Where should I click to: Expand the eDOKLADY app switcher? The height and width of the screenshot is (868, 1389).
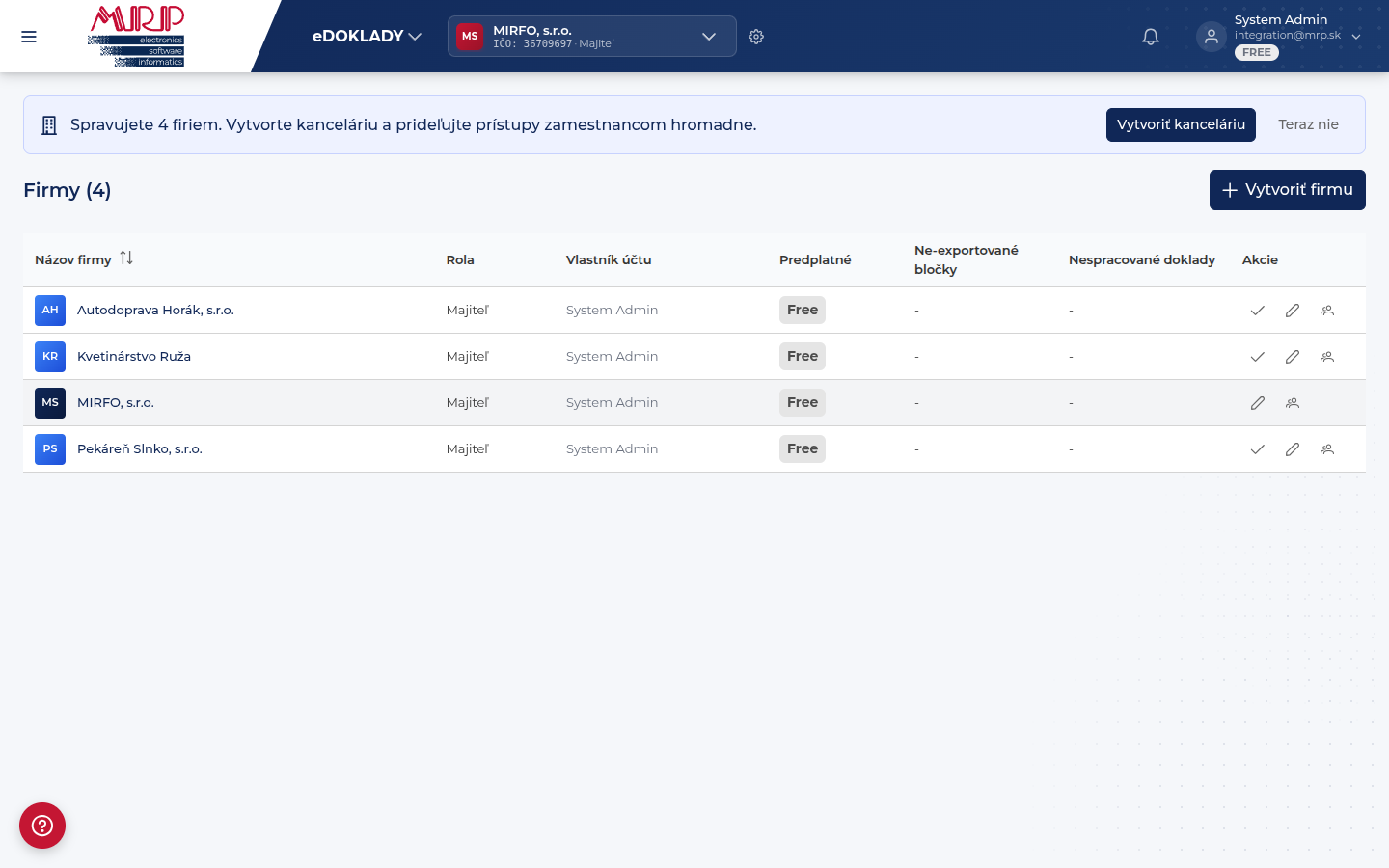[367, 37]
